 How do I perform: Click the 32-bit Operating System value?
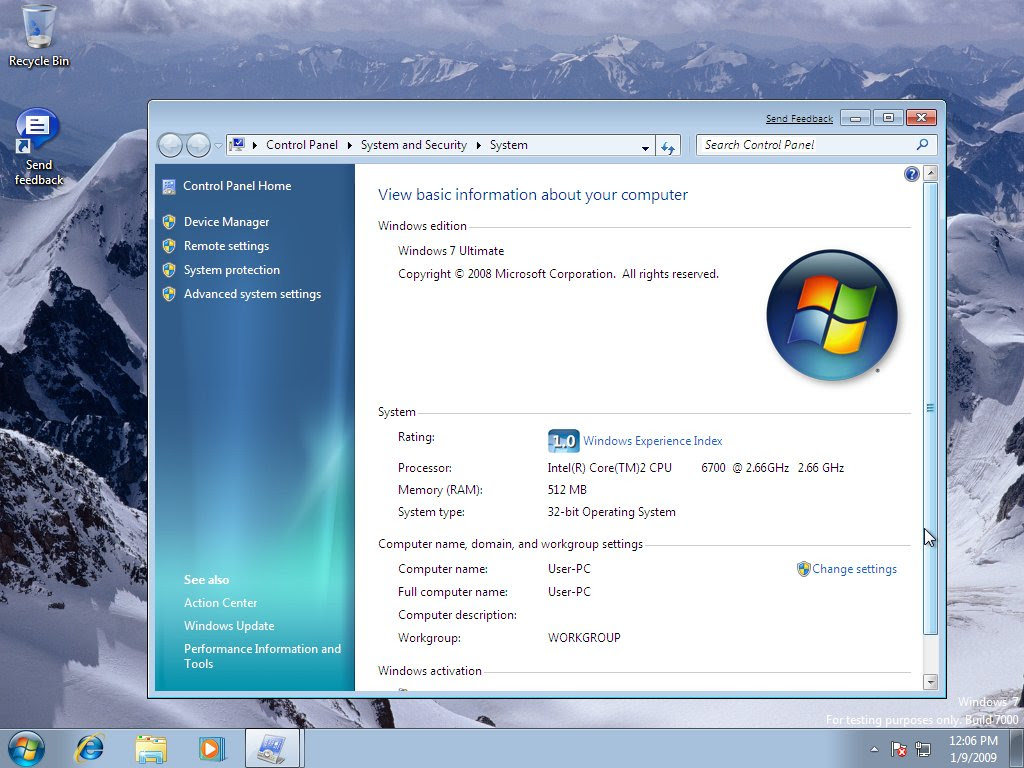point(611,512)
